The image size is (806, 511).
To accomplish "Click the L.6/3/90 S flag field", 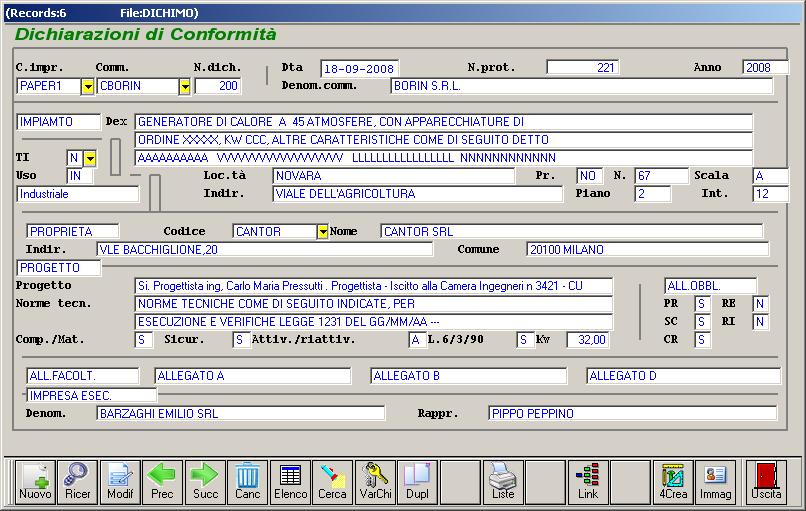I will pyautogui.click(x=525, y=340).
